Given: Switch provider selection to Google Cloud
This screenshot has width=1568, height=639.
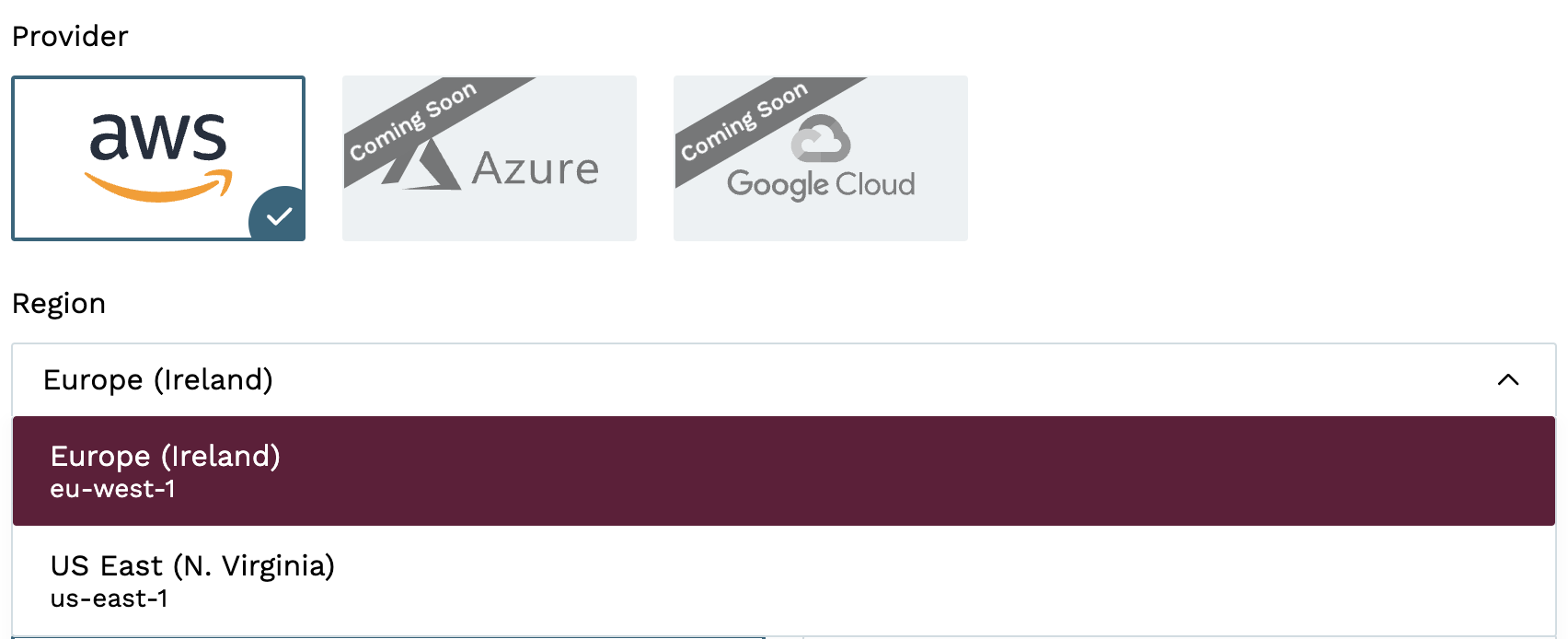Looking at the screenshot, I should point(820,157).
